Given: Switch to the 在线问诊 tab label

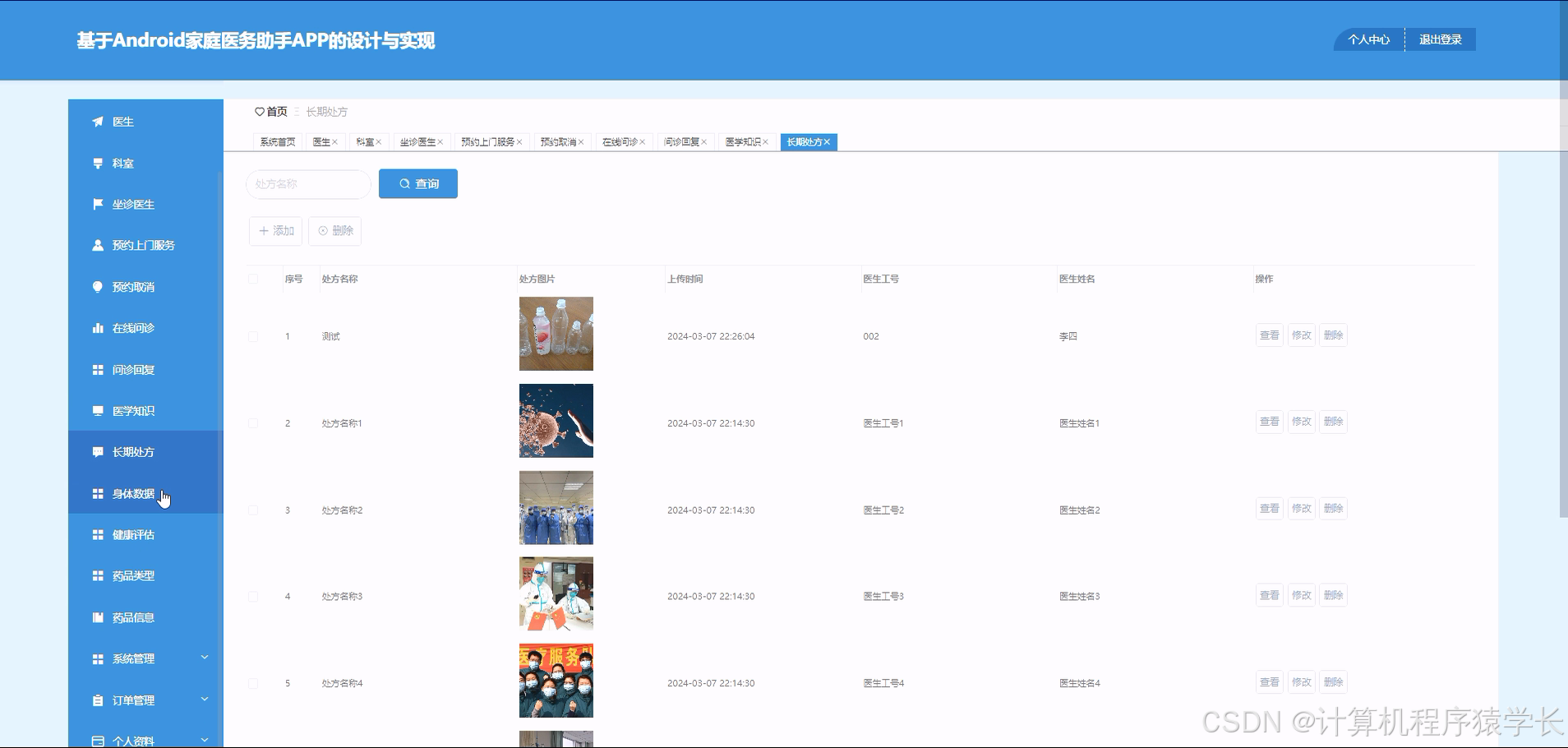Looking at the screenshot, I should pyautogui.click(x=620, y=142).
